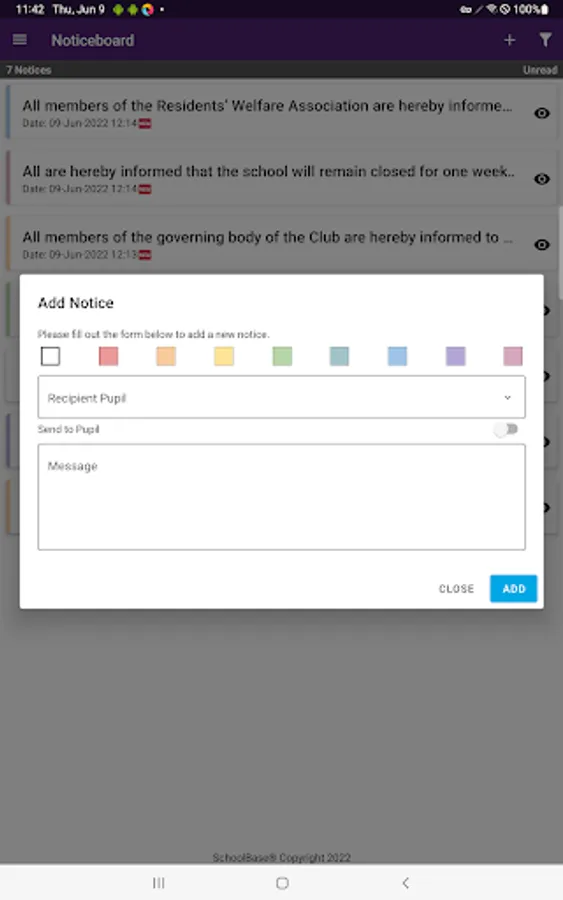Open the hamburger navigation menu
This screenshot has height=900, width=563.
tap(20, 40)
